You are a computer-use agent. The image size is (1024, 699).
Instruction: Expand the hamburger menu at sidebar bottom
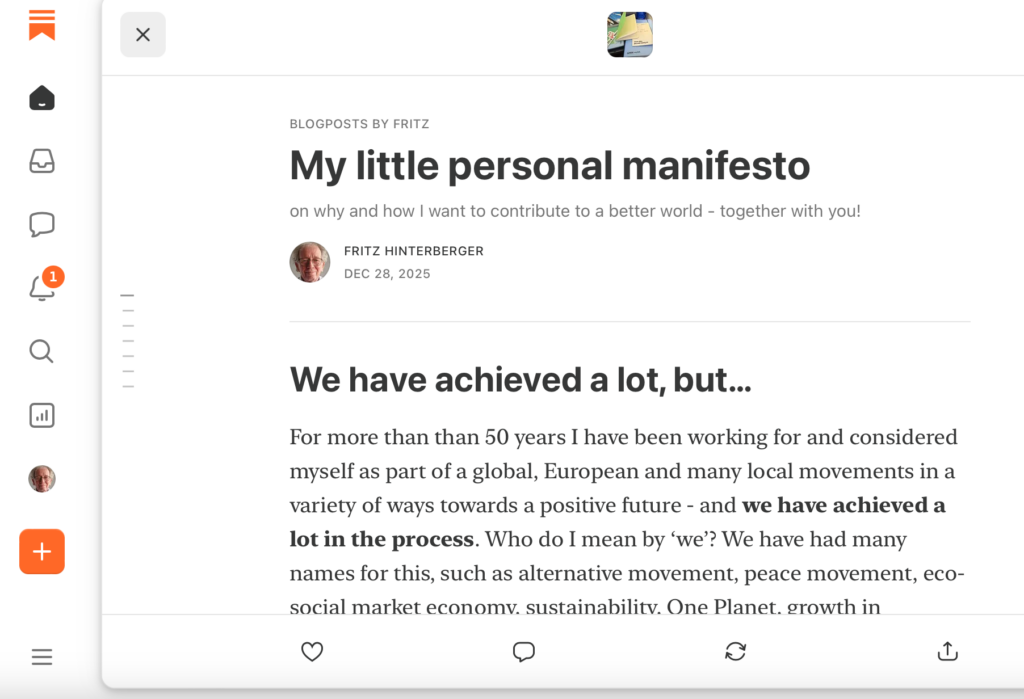click(x=42, y=657)
